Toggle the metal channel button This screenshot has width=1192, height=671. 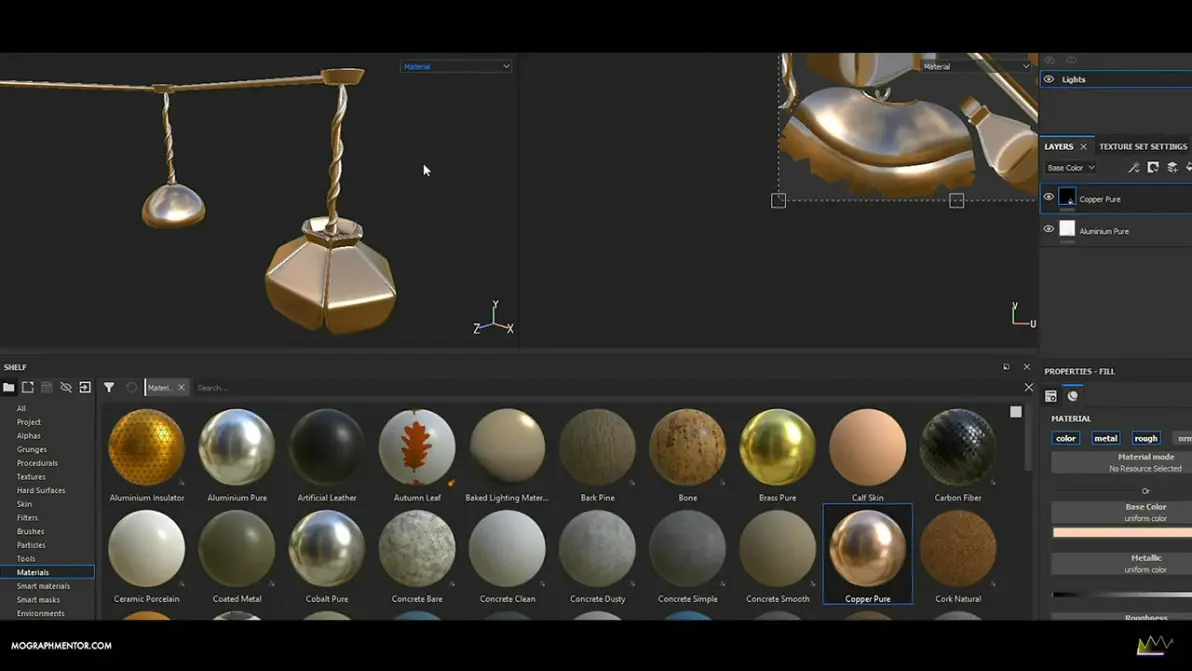pyautogui.click(x=1105, y=438)
